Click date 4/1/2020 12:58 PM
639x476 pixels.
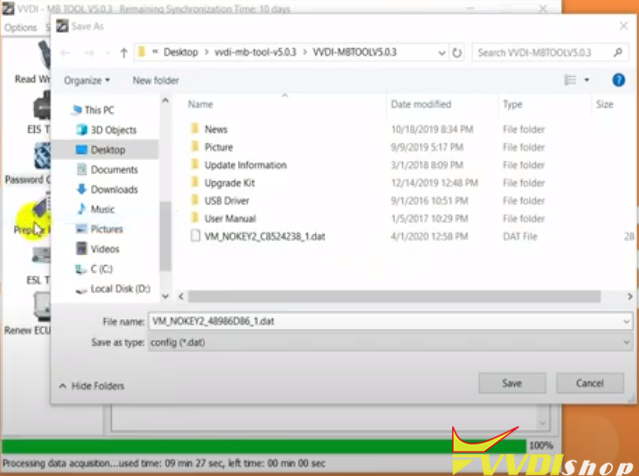click(x=429, y=236)
